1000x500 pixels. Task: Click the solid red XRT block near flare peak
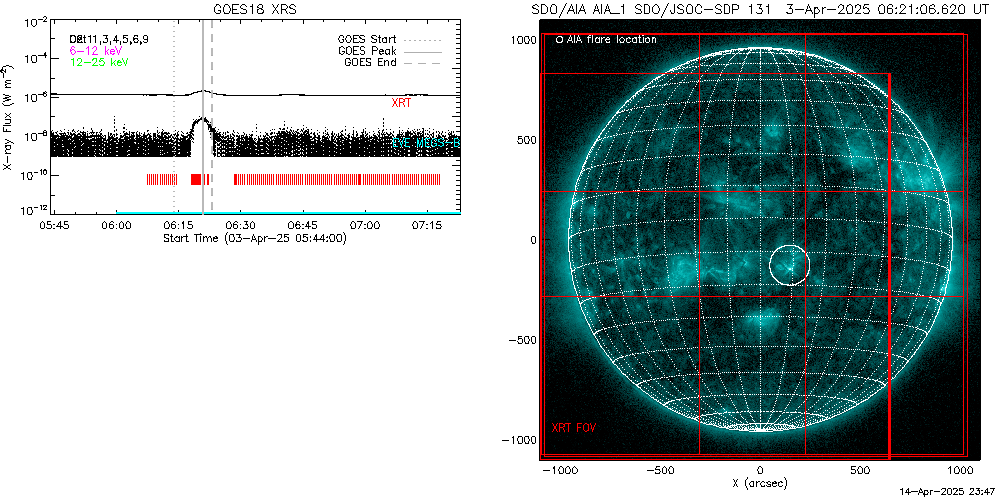196,179
